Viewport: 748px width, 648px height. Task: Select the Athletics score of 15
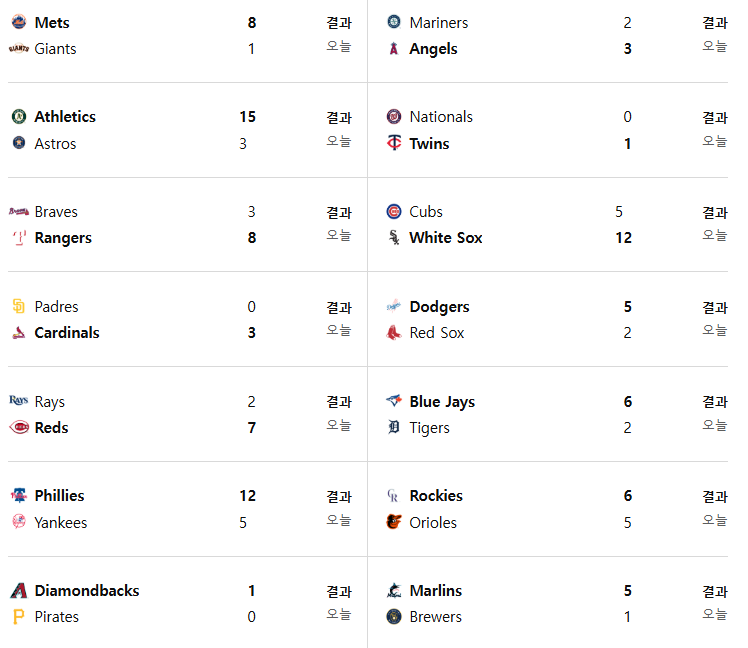pyautogui.click(x=248, y=116)
